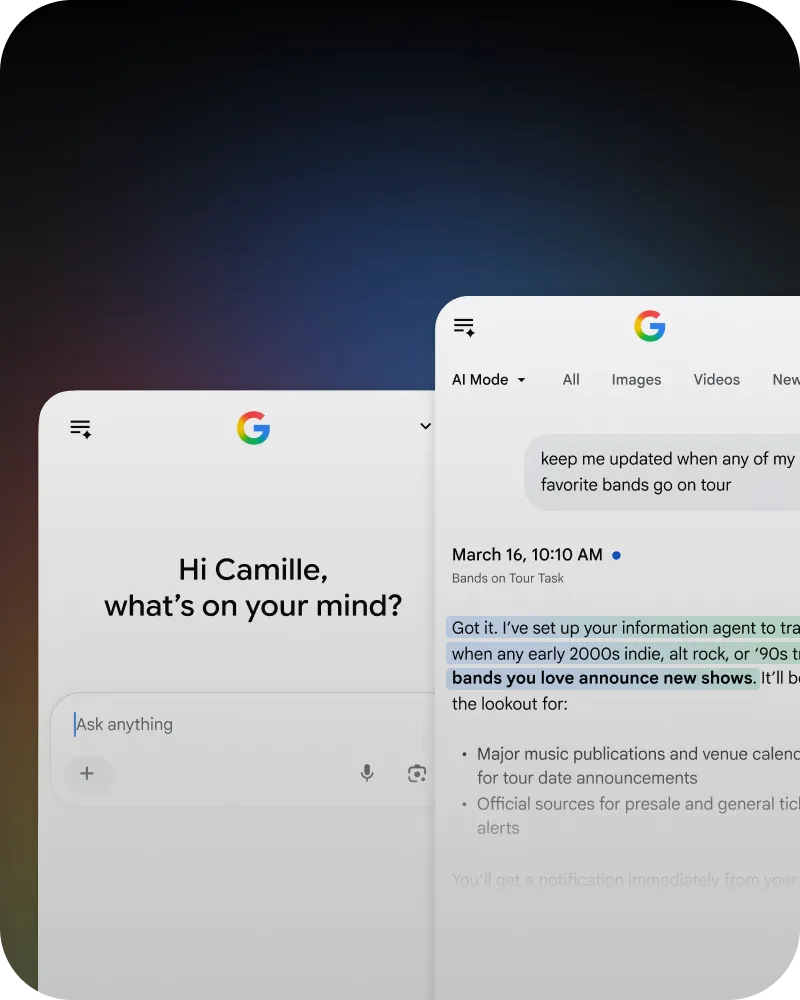This screenshot has width=800, height=1000.
Task: Switch to the Videos tab
Action: [x=716, y=379]
